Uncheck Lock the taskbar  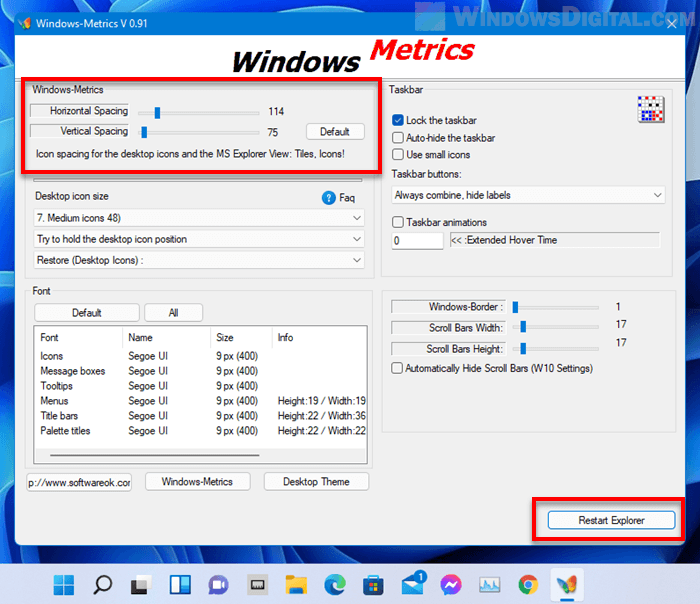coord(397,120)
